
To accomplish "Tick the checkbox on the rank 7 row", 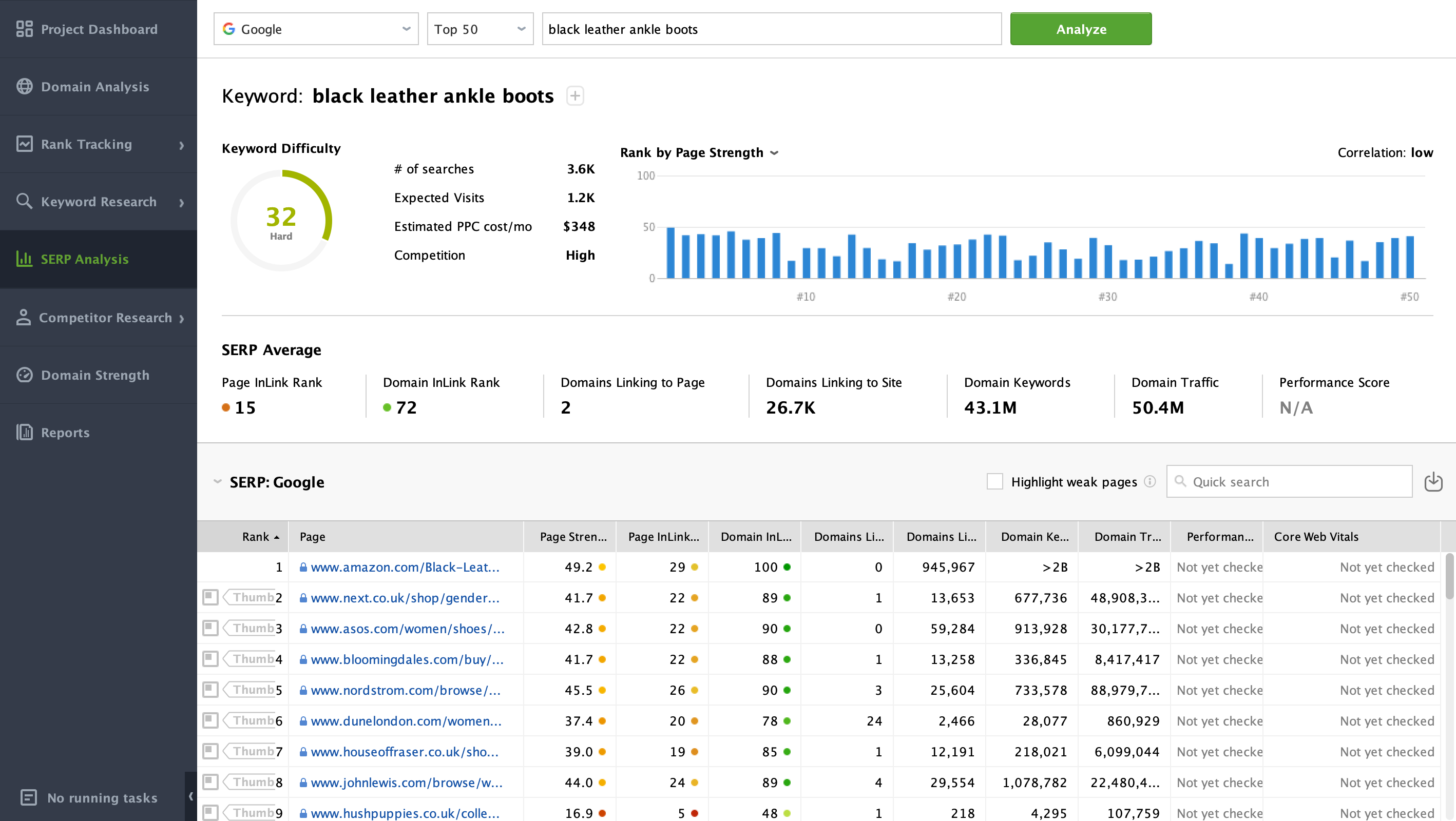I will point(210,752).
